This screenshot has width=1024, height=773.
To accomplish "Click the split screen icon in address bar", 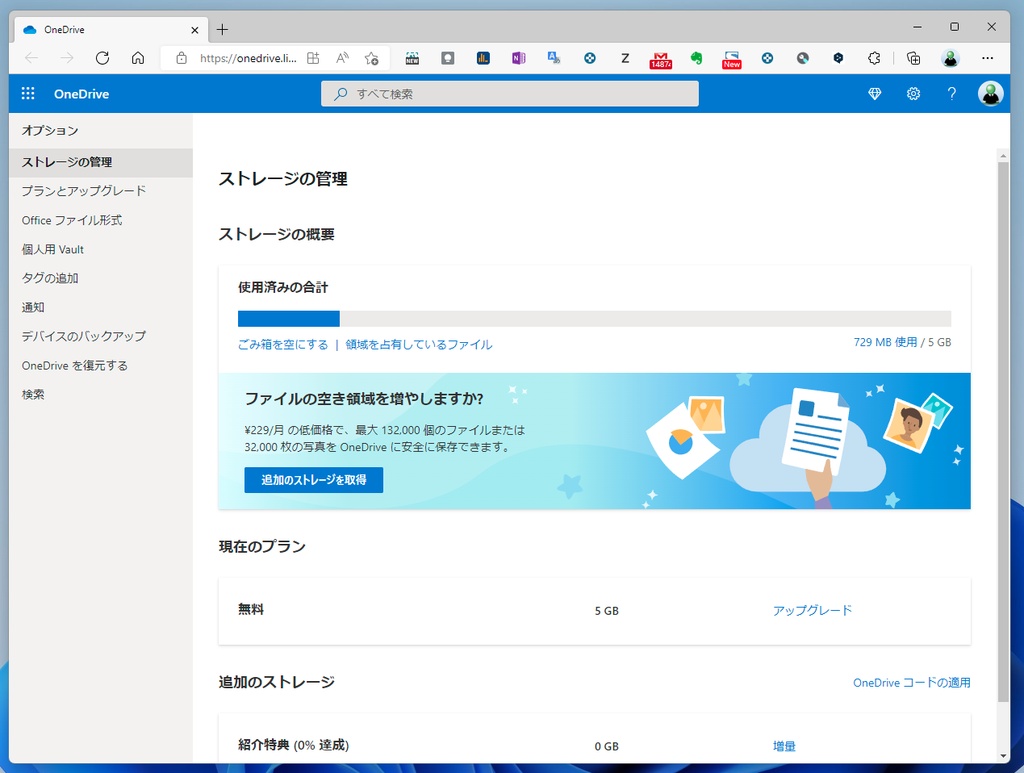I will [313, 58].
